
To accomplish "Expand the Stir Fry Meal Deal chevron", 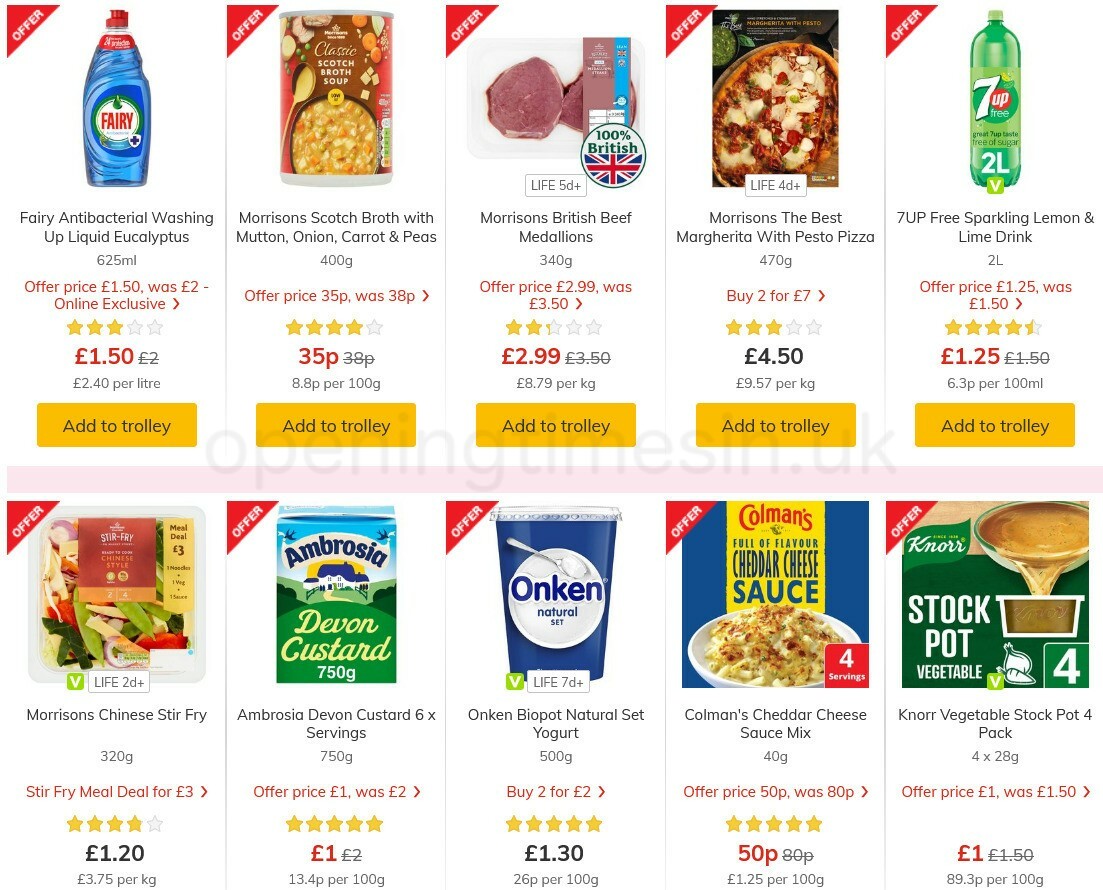I will pyautogui.click(x=203, y=792).
